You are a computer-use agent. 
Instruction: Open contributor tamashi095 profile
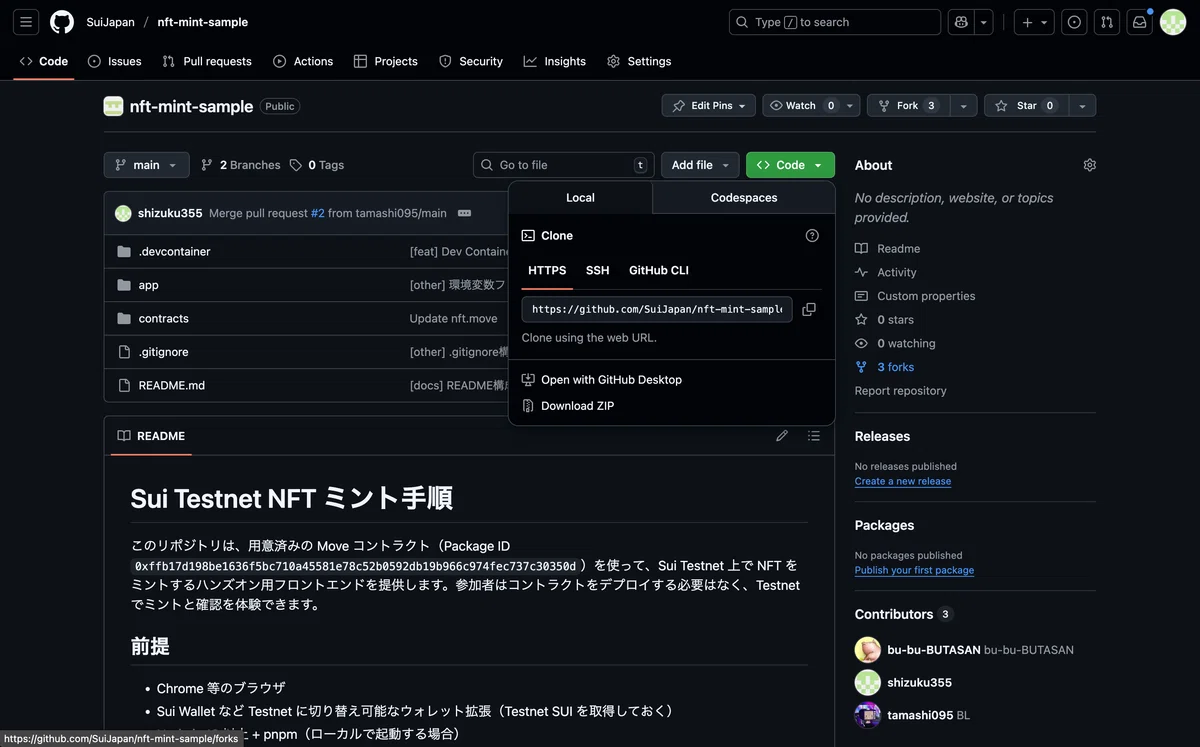coord(919,715)
